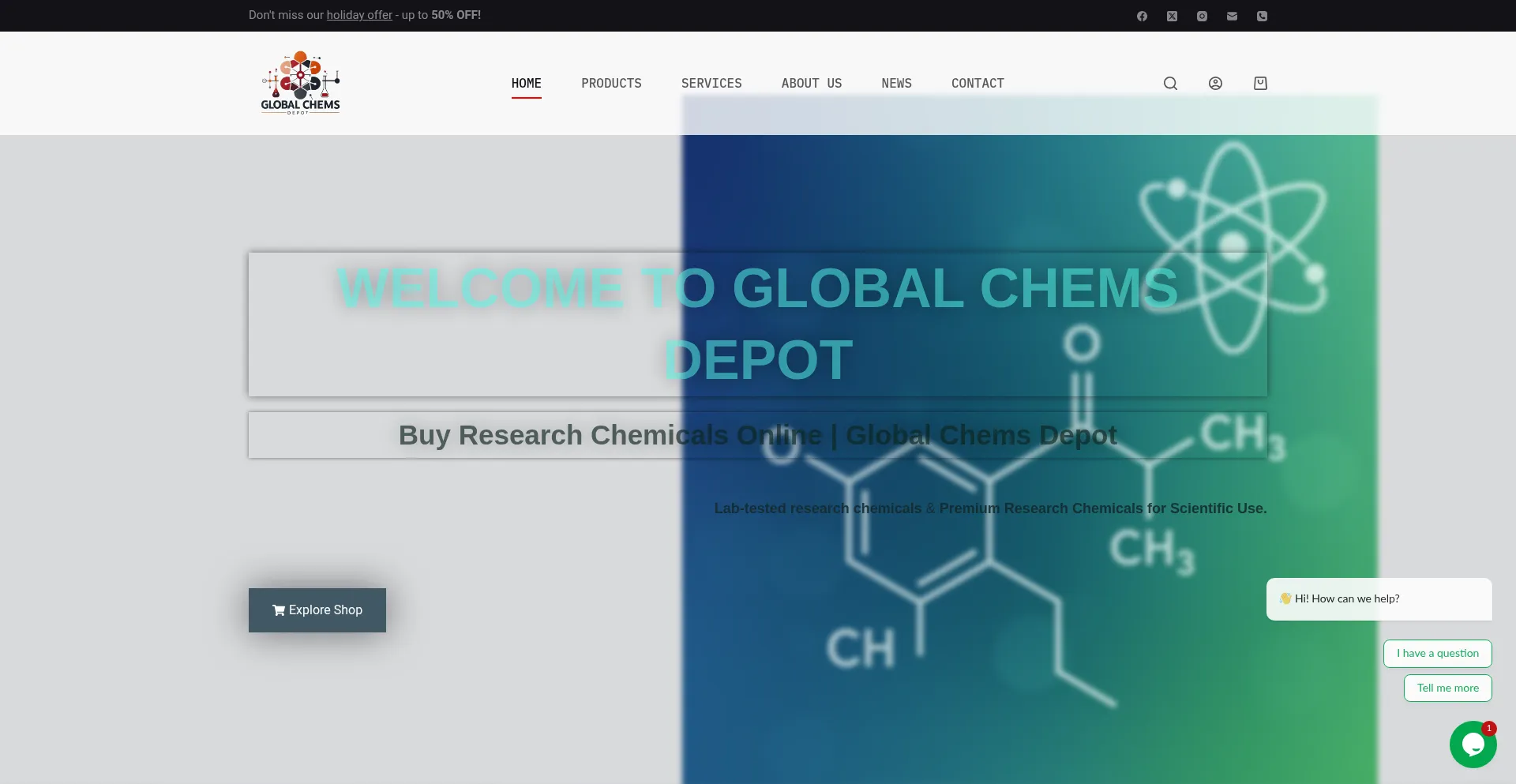Screen dimensions: 1516x784
Task: Open the shopping cart icon
Action: coord(1260,83)
